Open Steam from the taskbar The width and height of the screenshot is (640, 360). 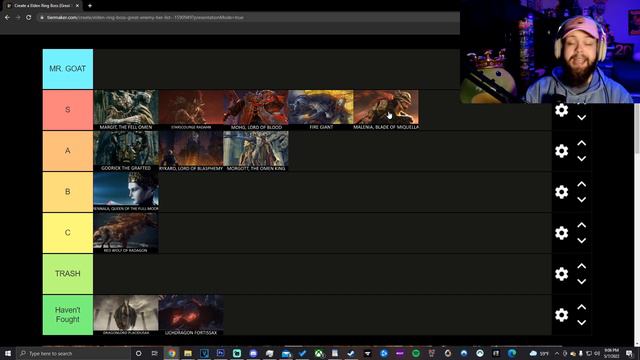[351, 353]
